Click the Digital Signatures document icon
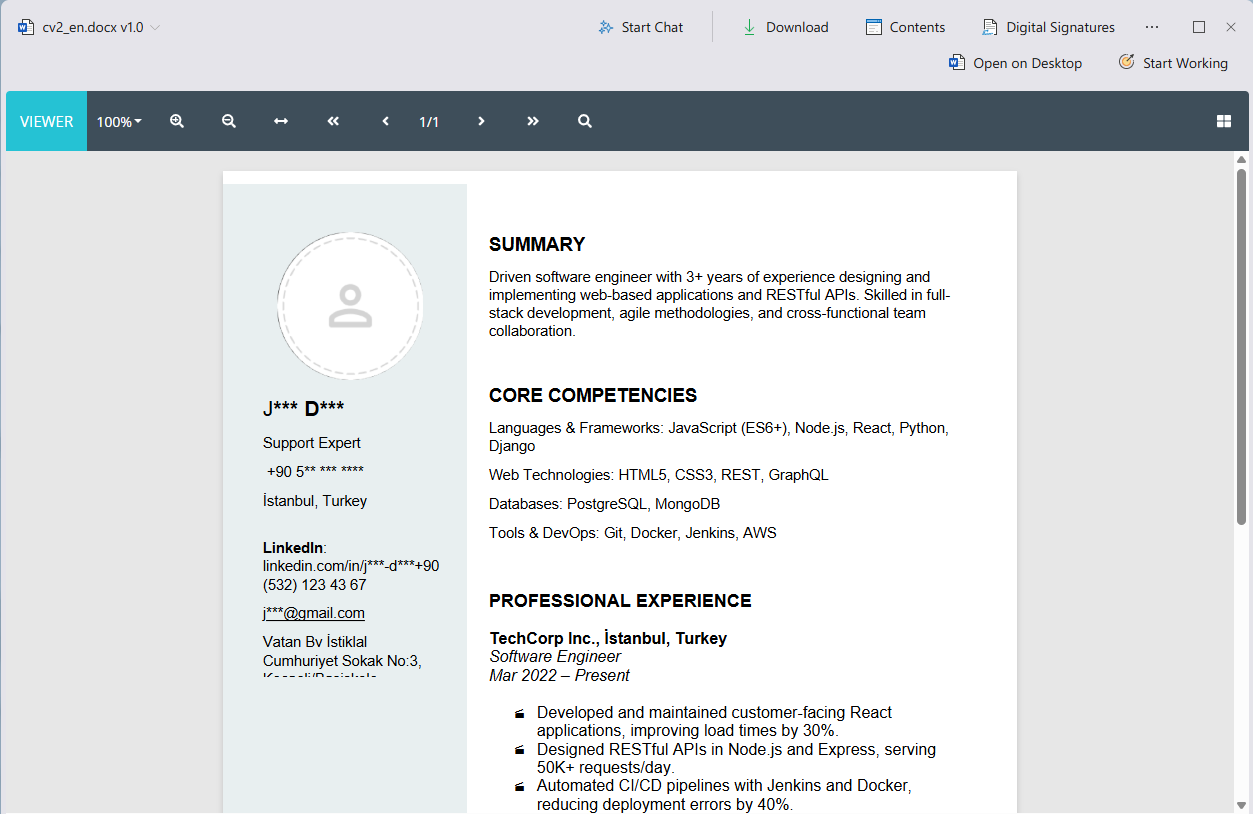The image size is (1253, 814). 990,27
